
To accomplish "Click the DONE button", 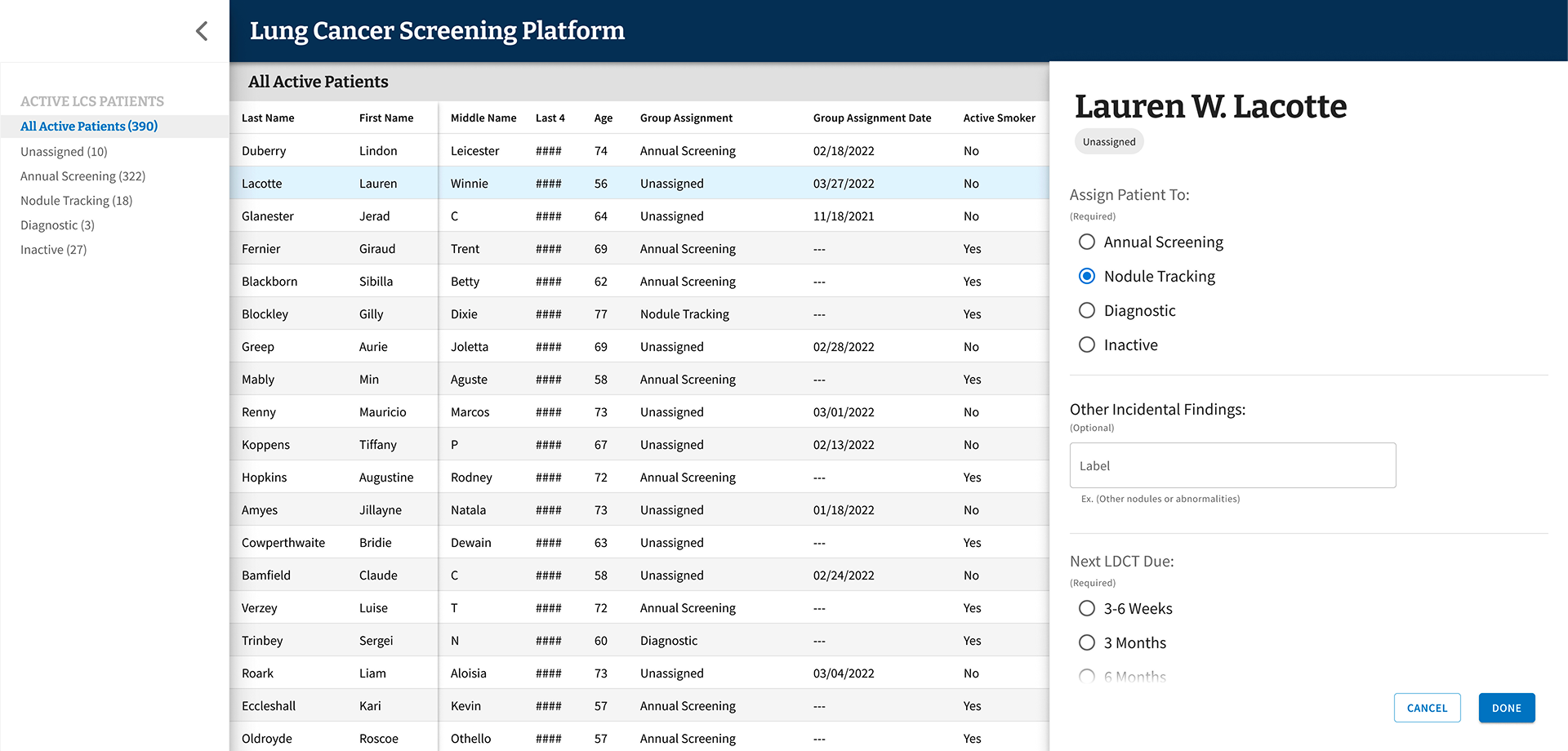I will [x=1507, y=708].
